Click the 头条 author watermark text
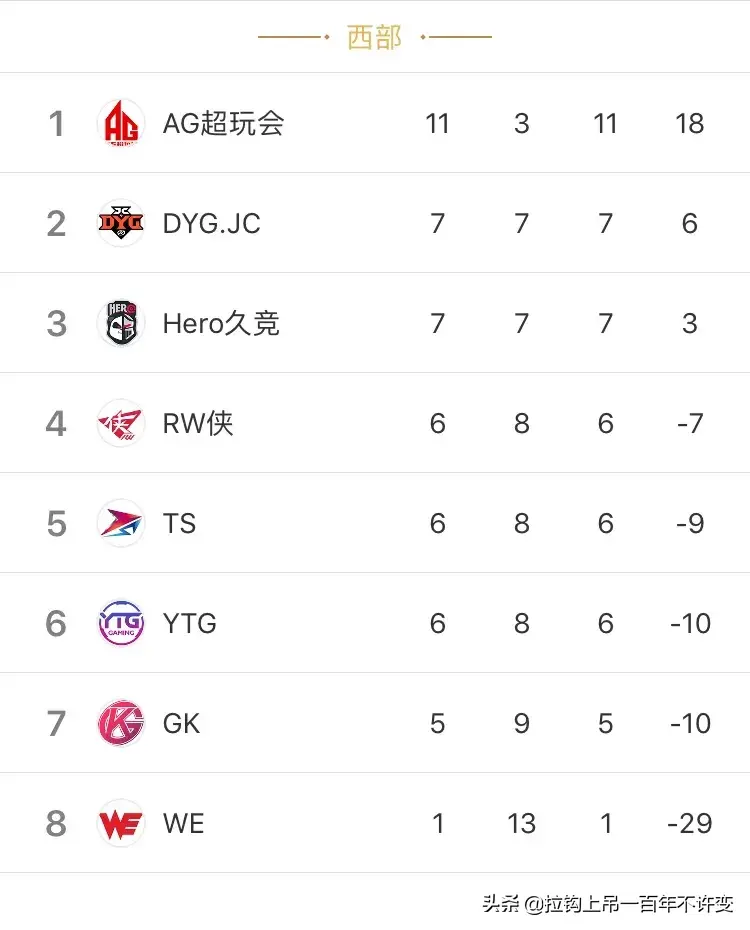The image size is (750, 930). [x=607, y=904]
